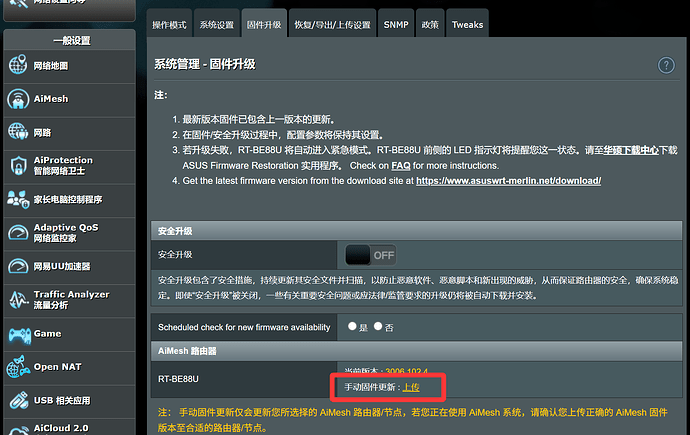Open the Traffic Analyzer icon
Image resolution: width=690 pixels, height=435 pixels.
(x=18, y=300)
